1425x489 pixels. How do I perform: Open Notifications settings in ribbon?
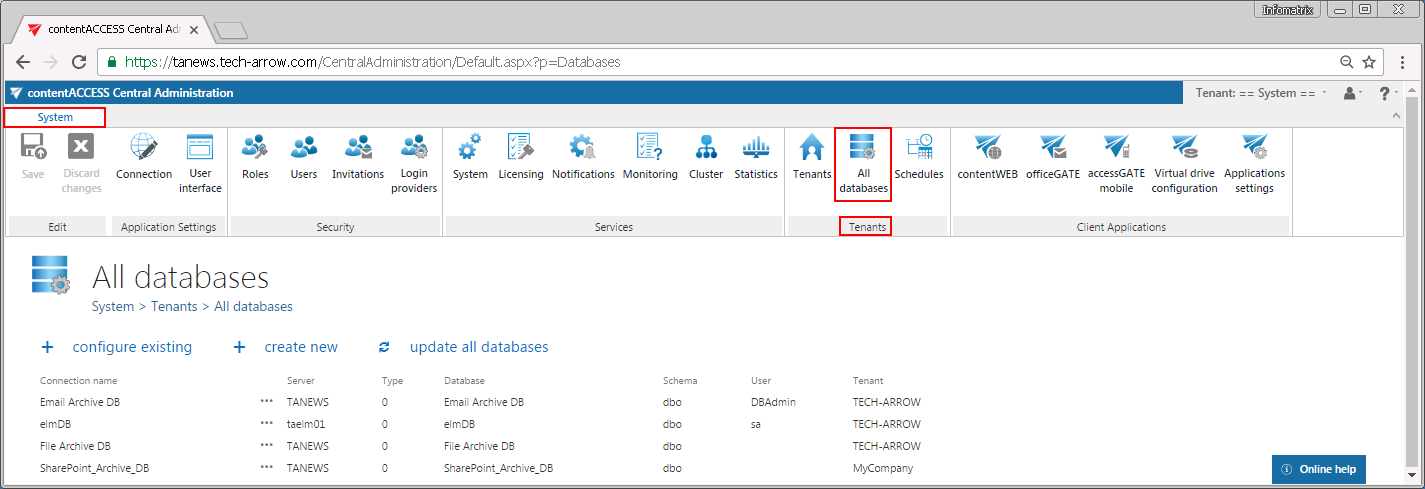(583, 158)
